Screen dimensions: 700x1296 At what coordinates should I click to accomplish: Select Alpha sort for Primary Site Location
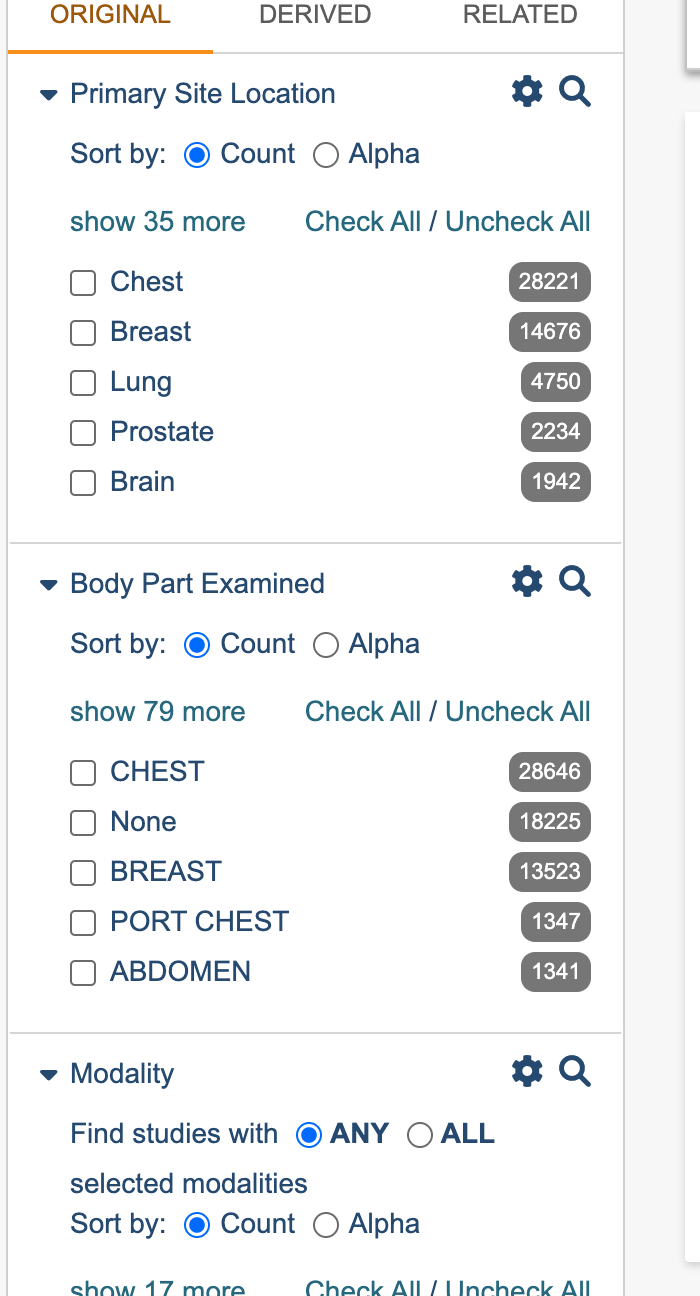(326, 155)
